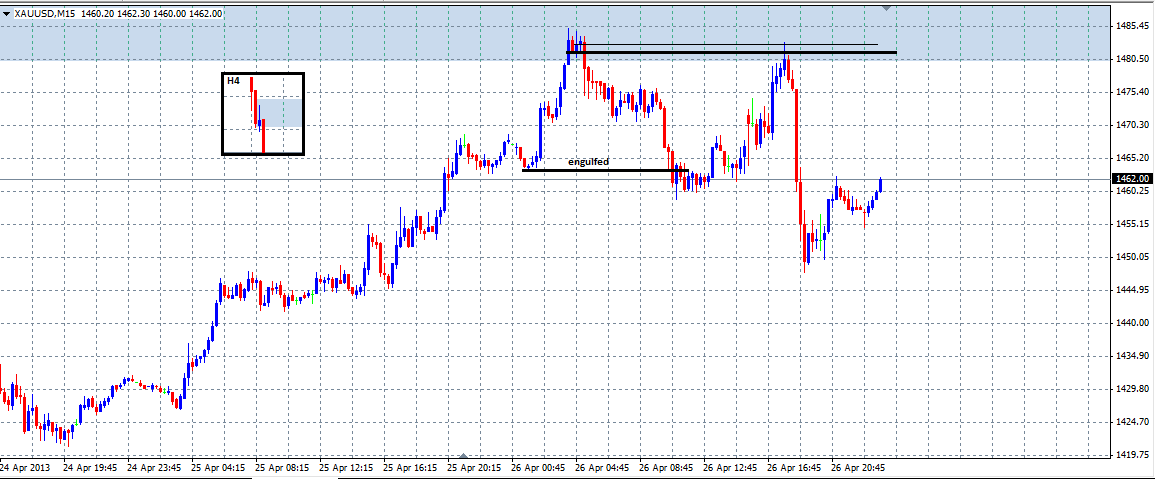Screen dimensions: 1155x479
Task: Click the chart shift triangle at top edge
Action: click(887, 7)
